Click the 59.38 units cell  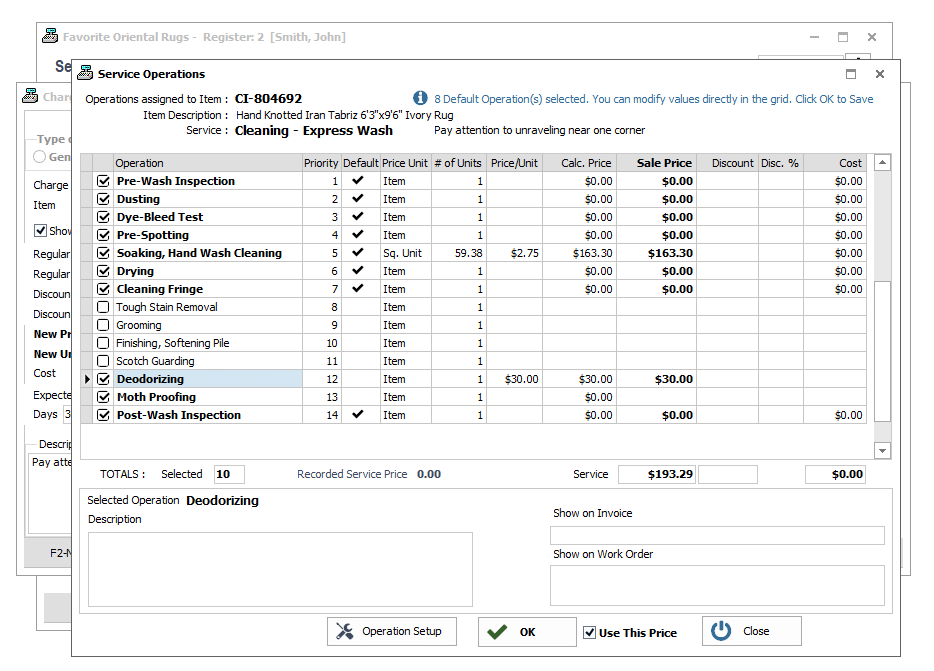click(x=458, y=253)
